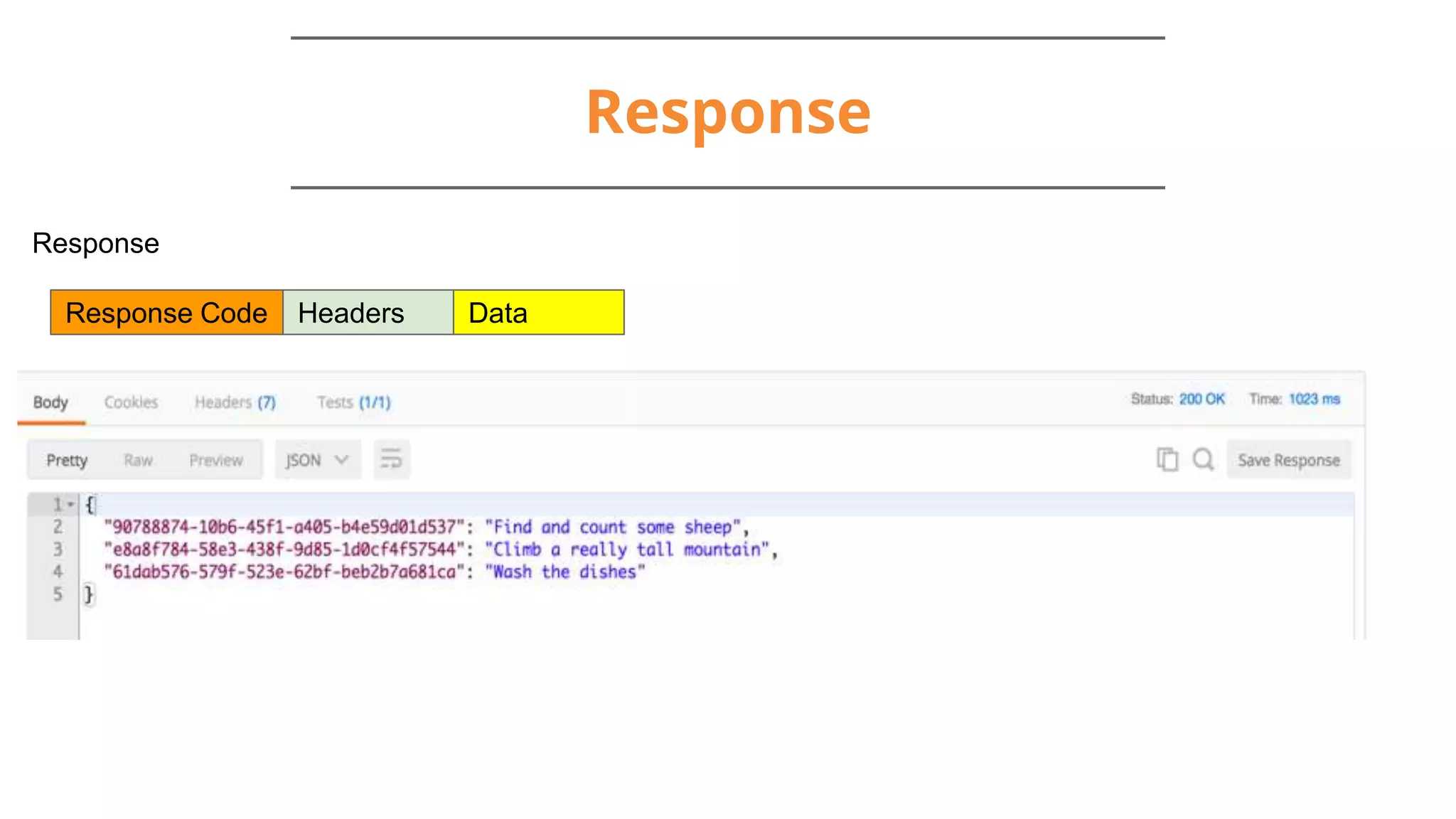
Task: Open the Body tab
Action: click(50, 402)
